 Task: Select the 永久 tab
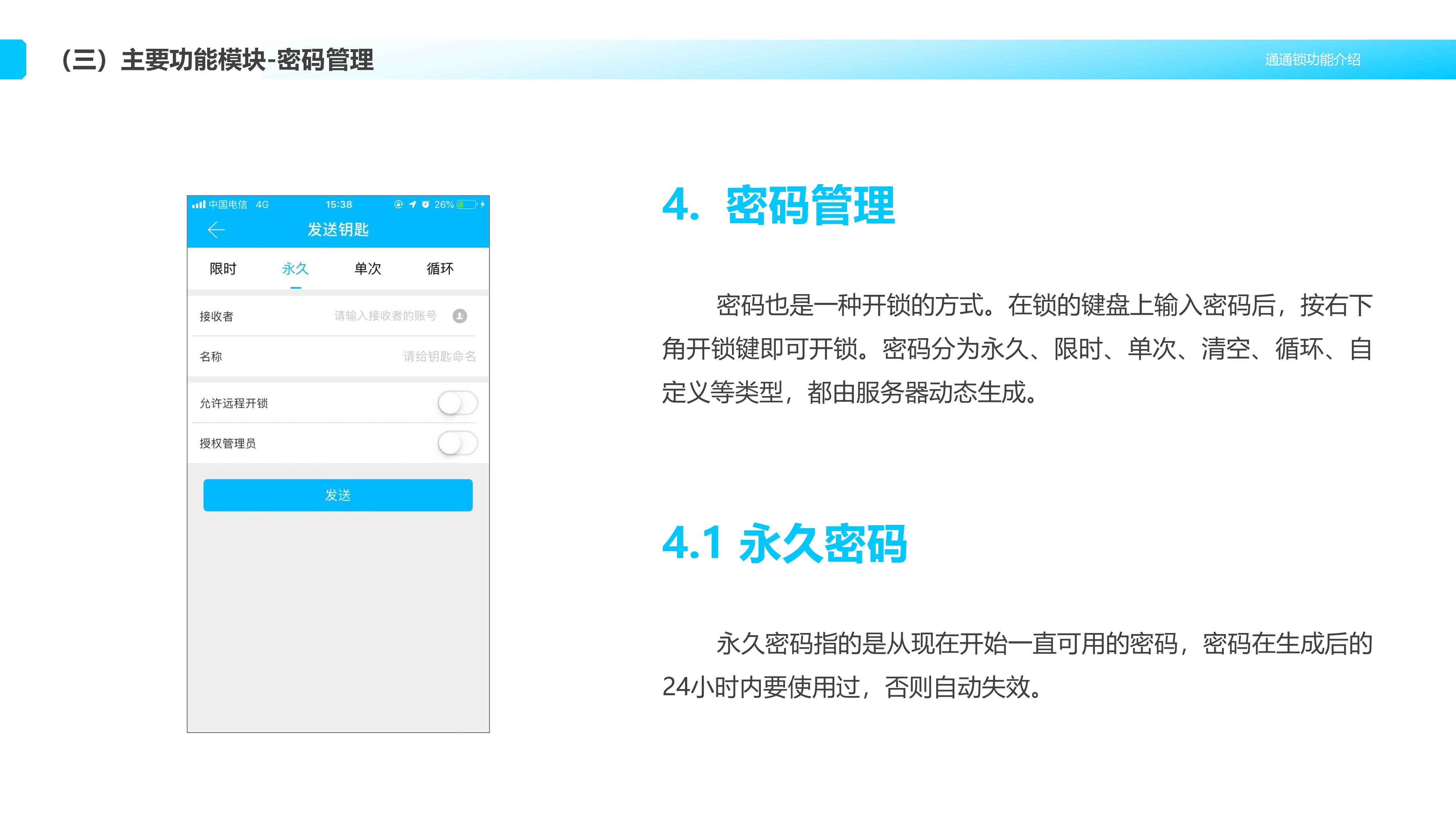tap(295, 269)
